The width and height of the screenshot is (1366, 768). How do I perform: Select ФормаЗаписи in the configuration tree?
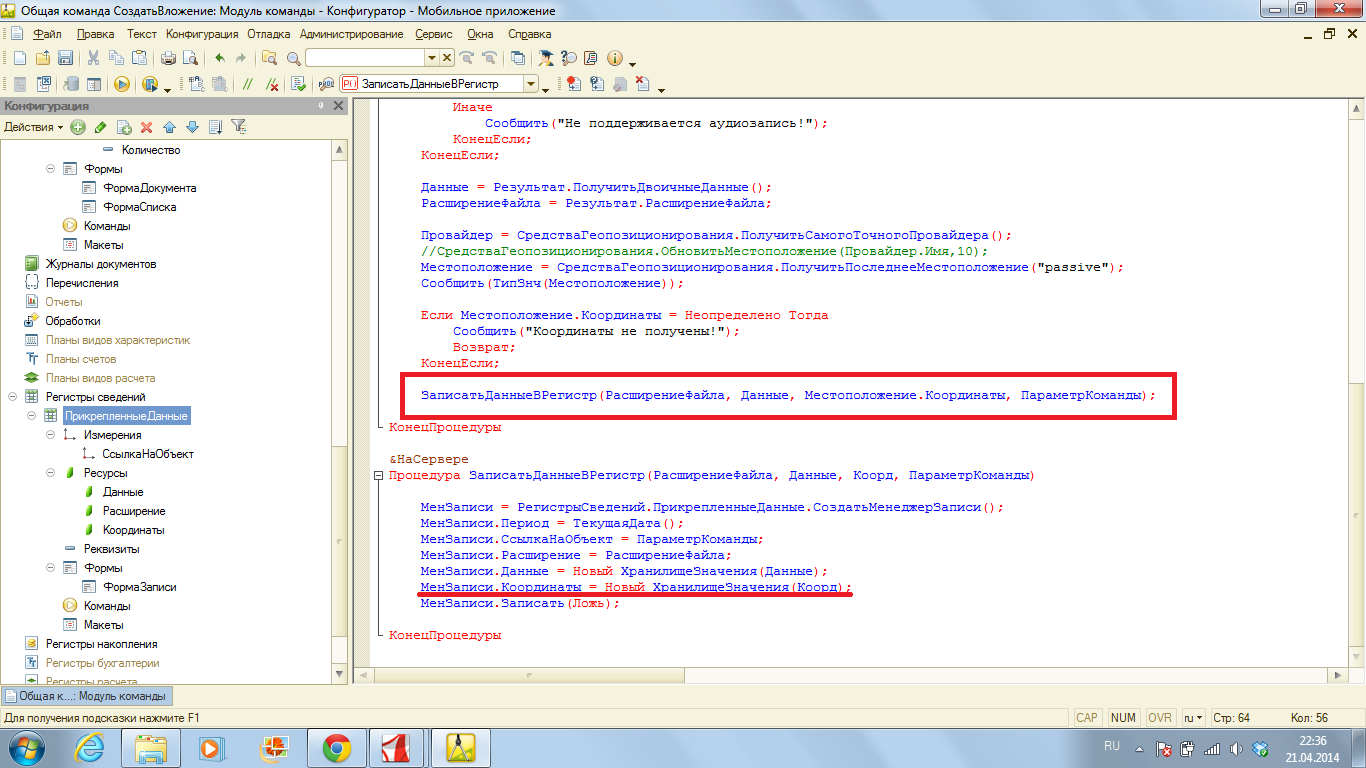point(139,587)
